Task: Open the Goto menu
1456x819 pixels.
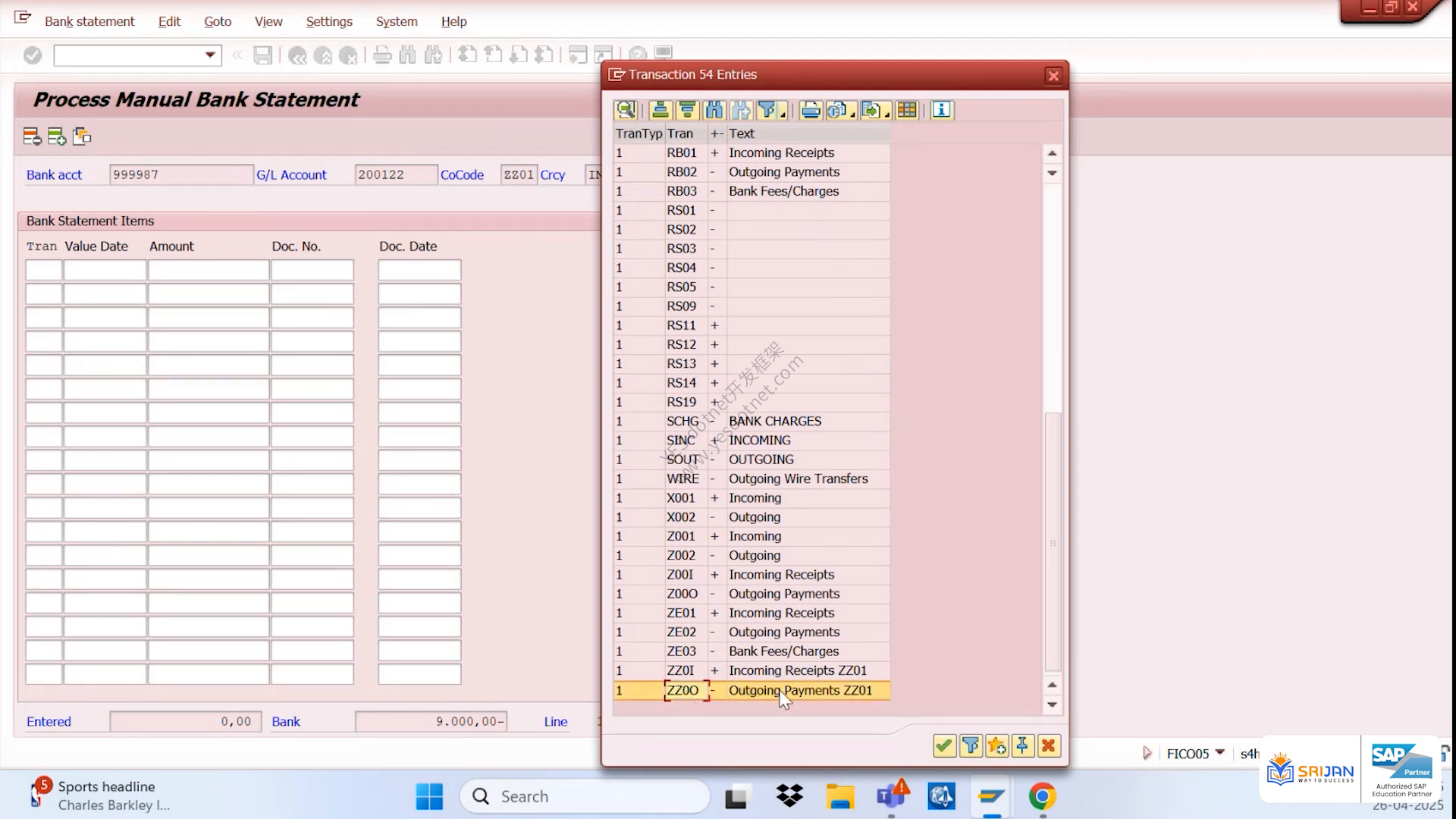Action: [218, 21]
